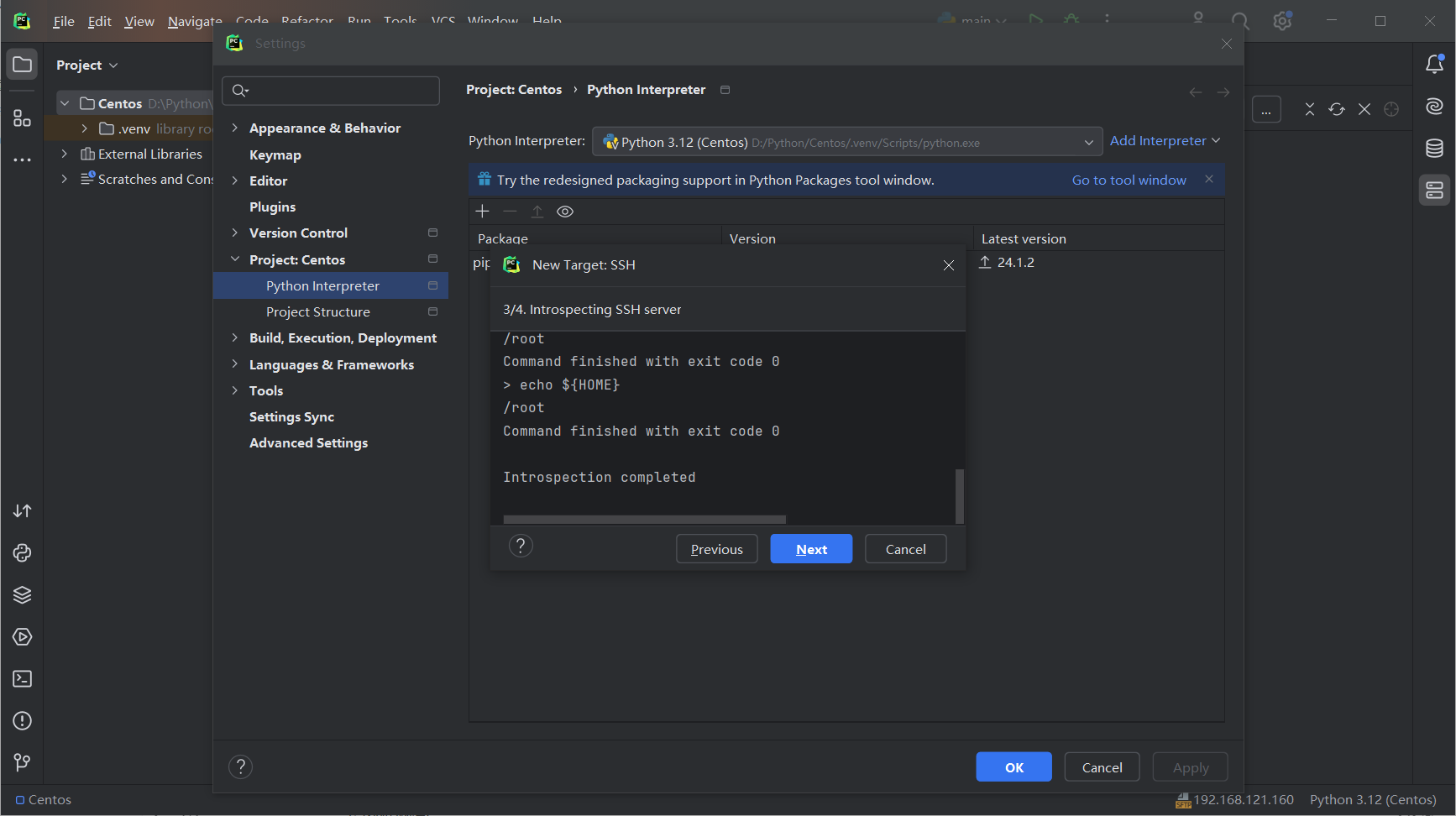This screenshot has width=1456, height=816.
Task: Select Settings Sync page
Action: click(x=291, y=416)
